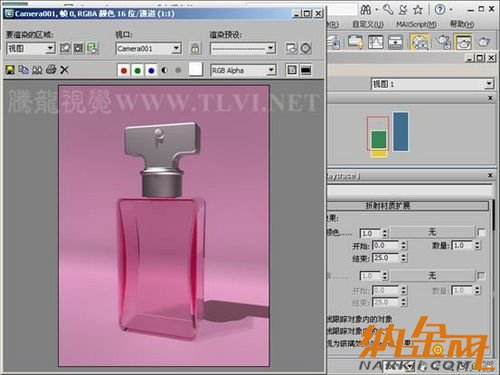This screenshot has height=375, width=500.
Task: Close the material parameter panel X
Action: click(x=490, y=175)
